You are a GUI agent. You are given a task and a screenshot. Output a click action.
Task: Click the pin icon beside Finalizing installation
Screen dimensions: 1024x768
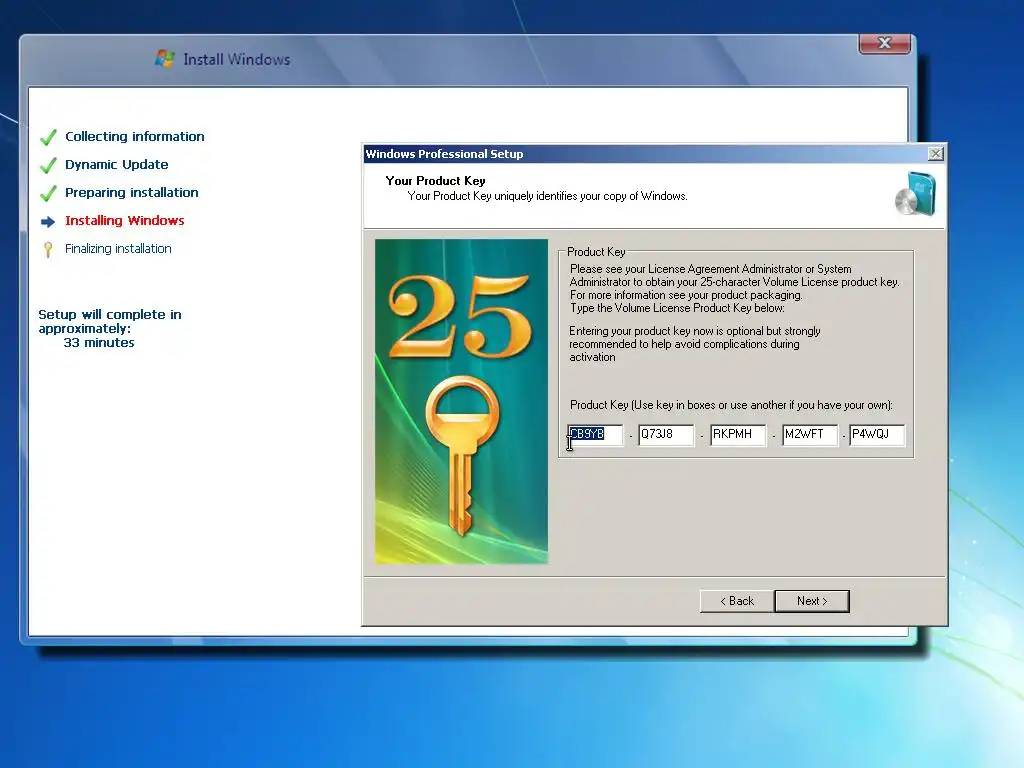coord(48,249)
